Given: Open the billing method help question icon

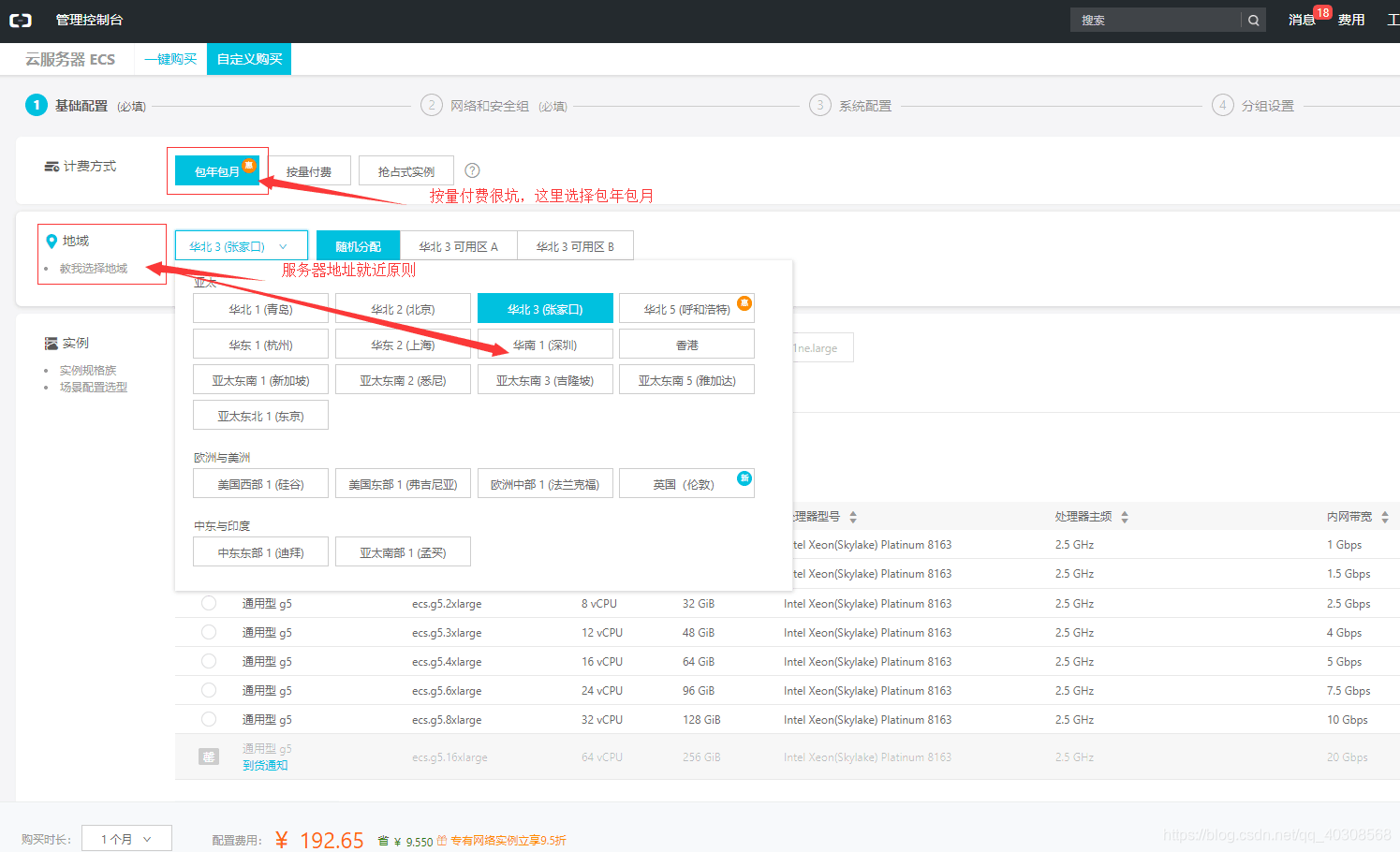Looking at the screenshot, I should pos(472,170).
